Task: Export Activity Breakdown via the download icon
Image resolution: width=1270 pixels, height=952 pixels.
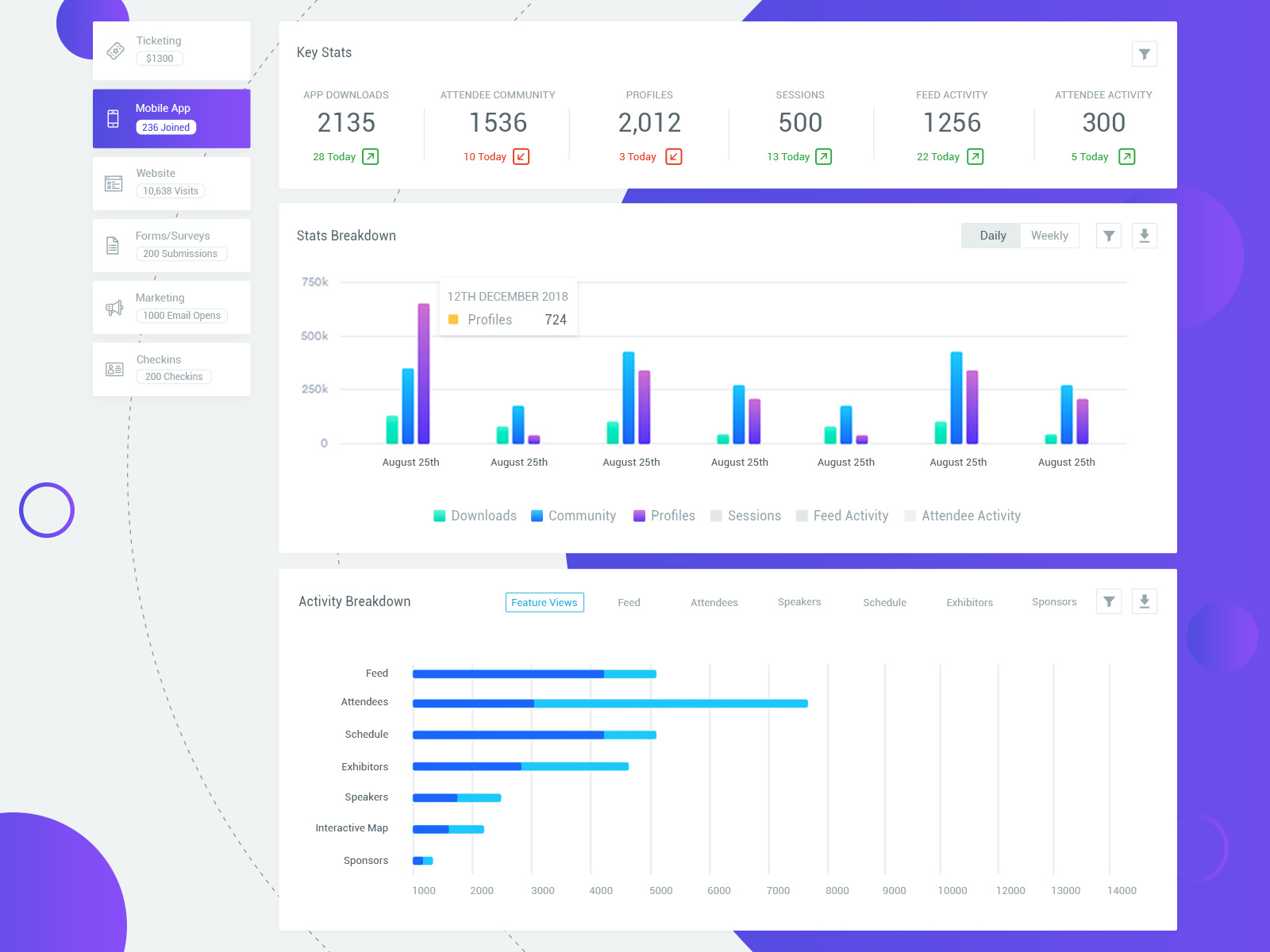Action: point(1144,601)
